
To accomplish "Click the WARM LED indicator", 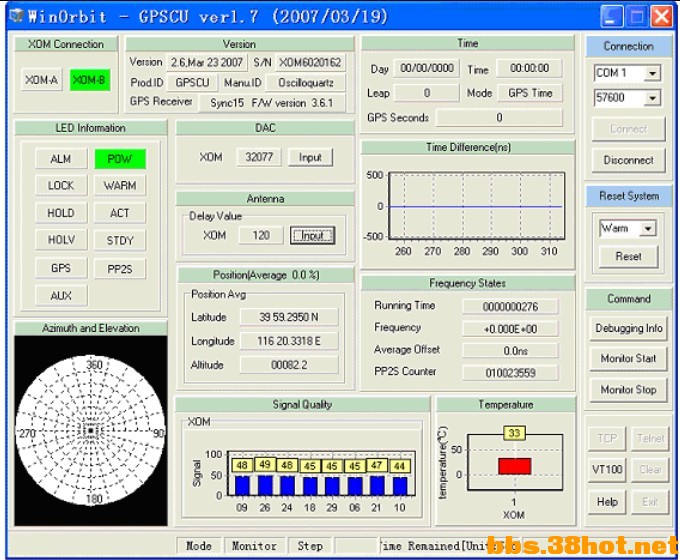I will (x=120, y=186).
